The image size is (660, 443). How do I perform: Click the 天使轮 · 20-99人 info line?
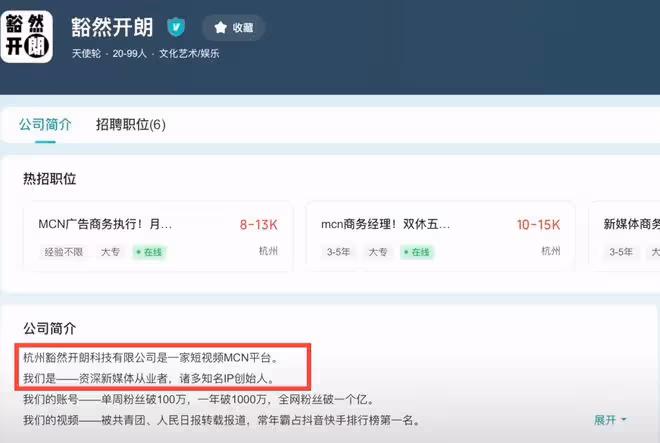(146, 53)
